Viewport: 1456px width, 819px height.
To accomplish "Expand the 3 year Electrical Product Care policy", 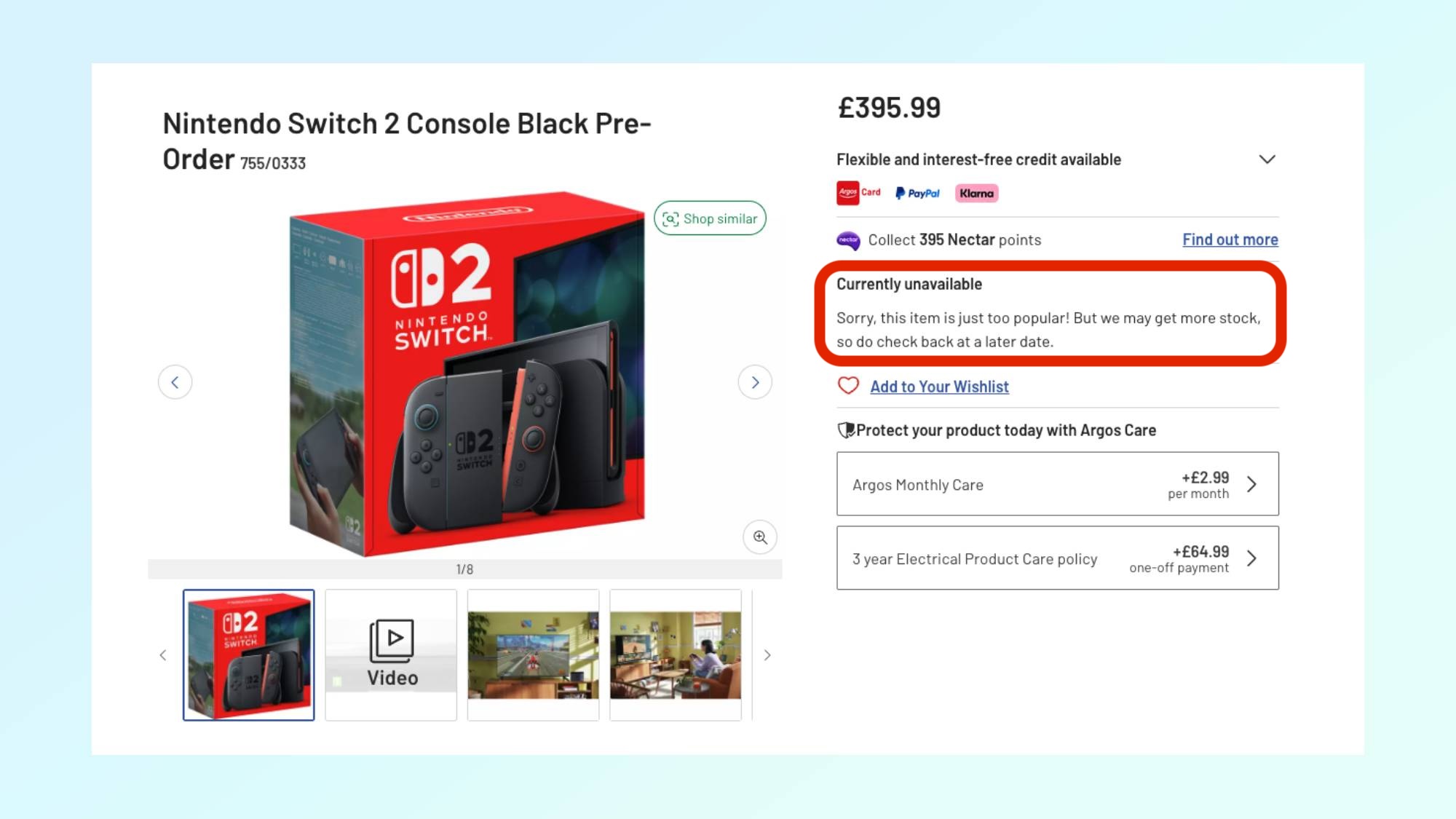I will coord(1251,558).
